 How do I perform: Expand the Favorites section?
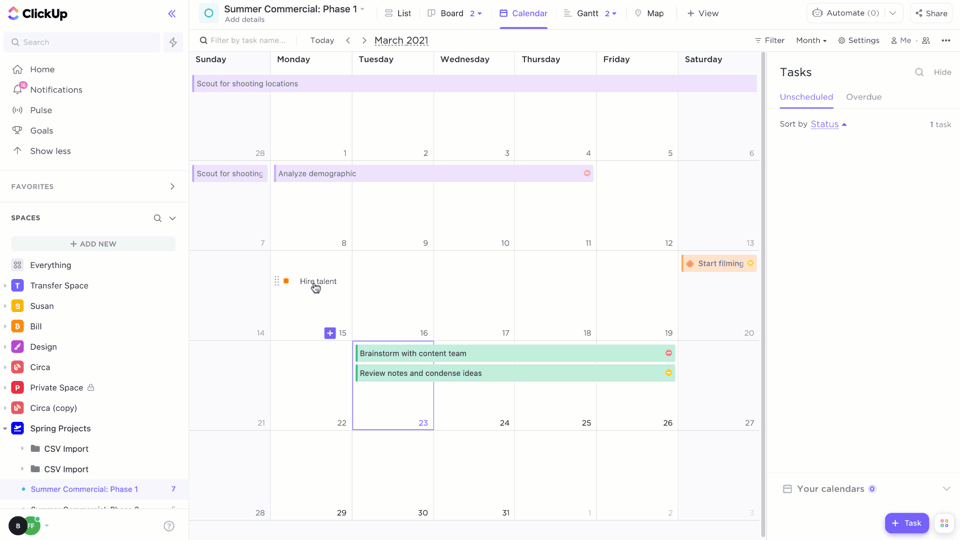coord(172,187)
